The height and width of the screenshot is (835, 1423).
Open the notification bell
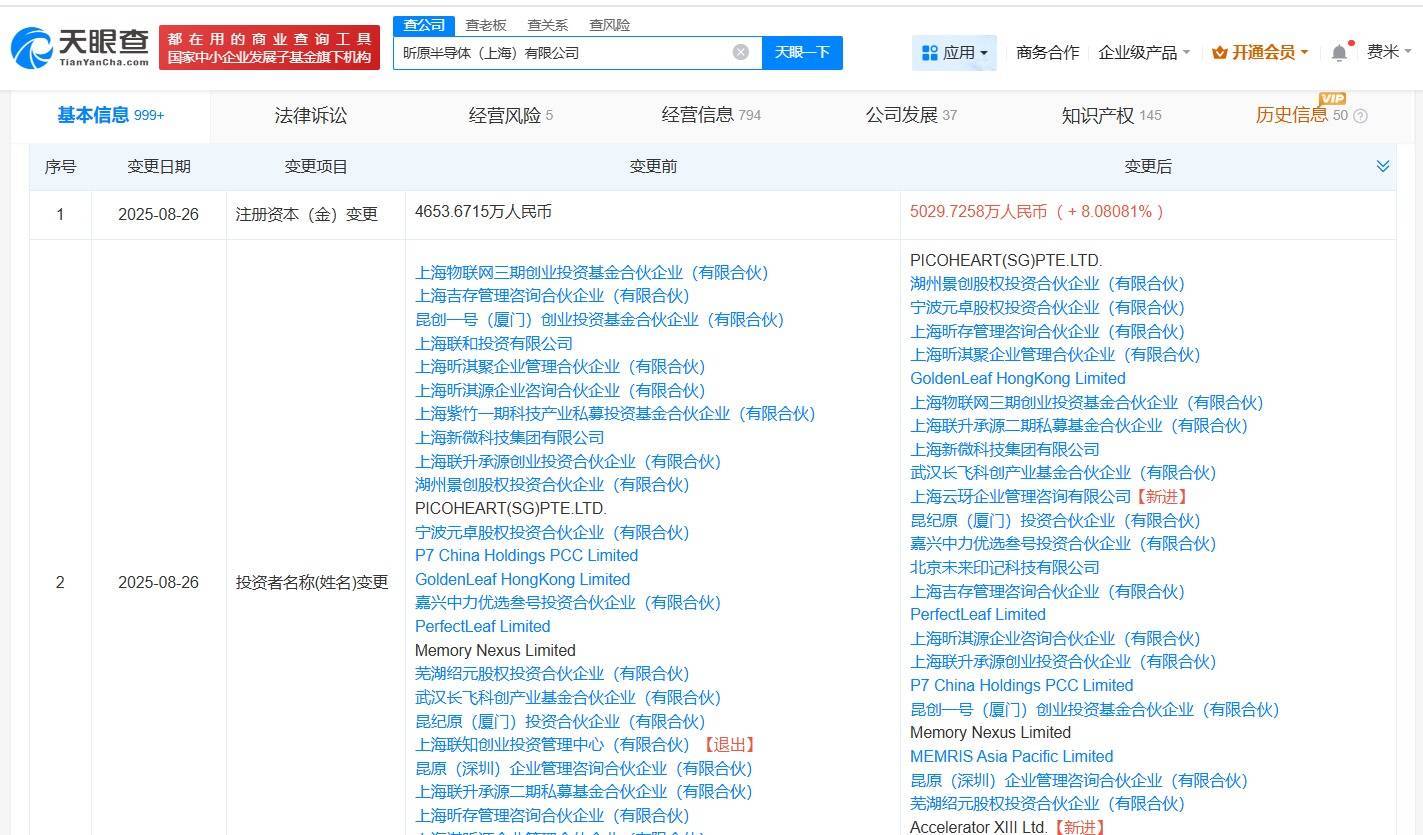point(1339,53)
